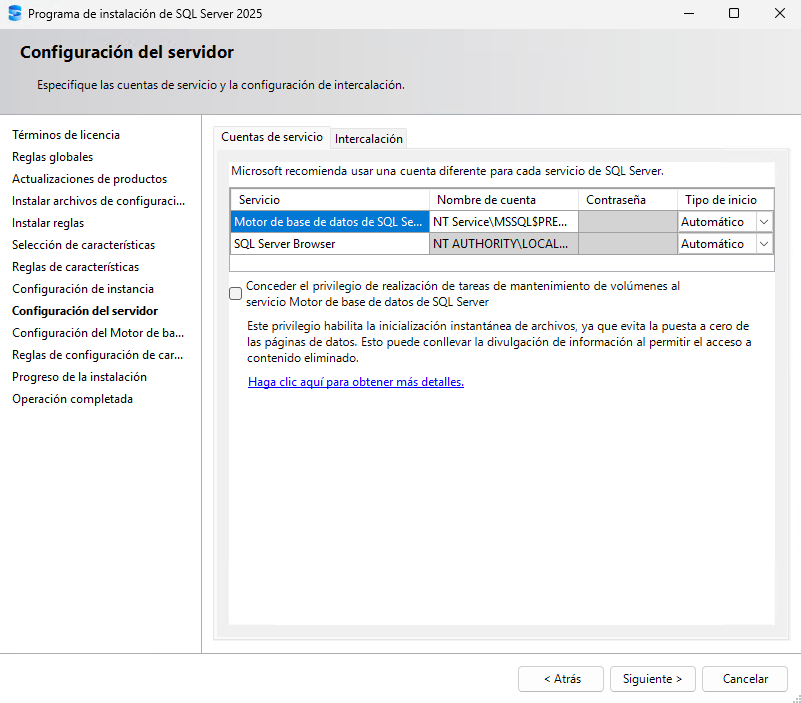Image resolution: width=801 pixels, height=703 pixels.
Task: Open startup type dropdown for database engine service
Action: 764,222
